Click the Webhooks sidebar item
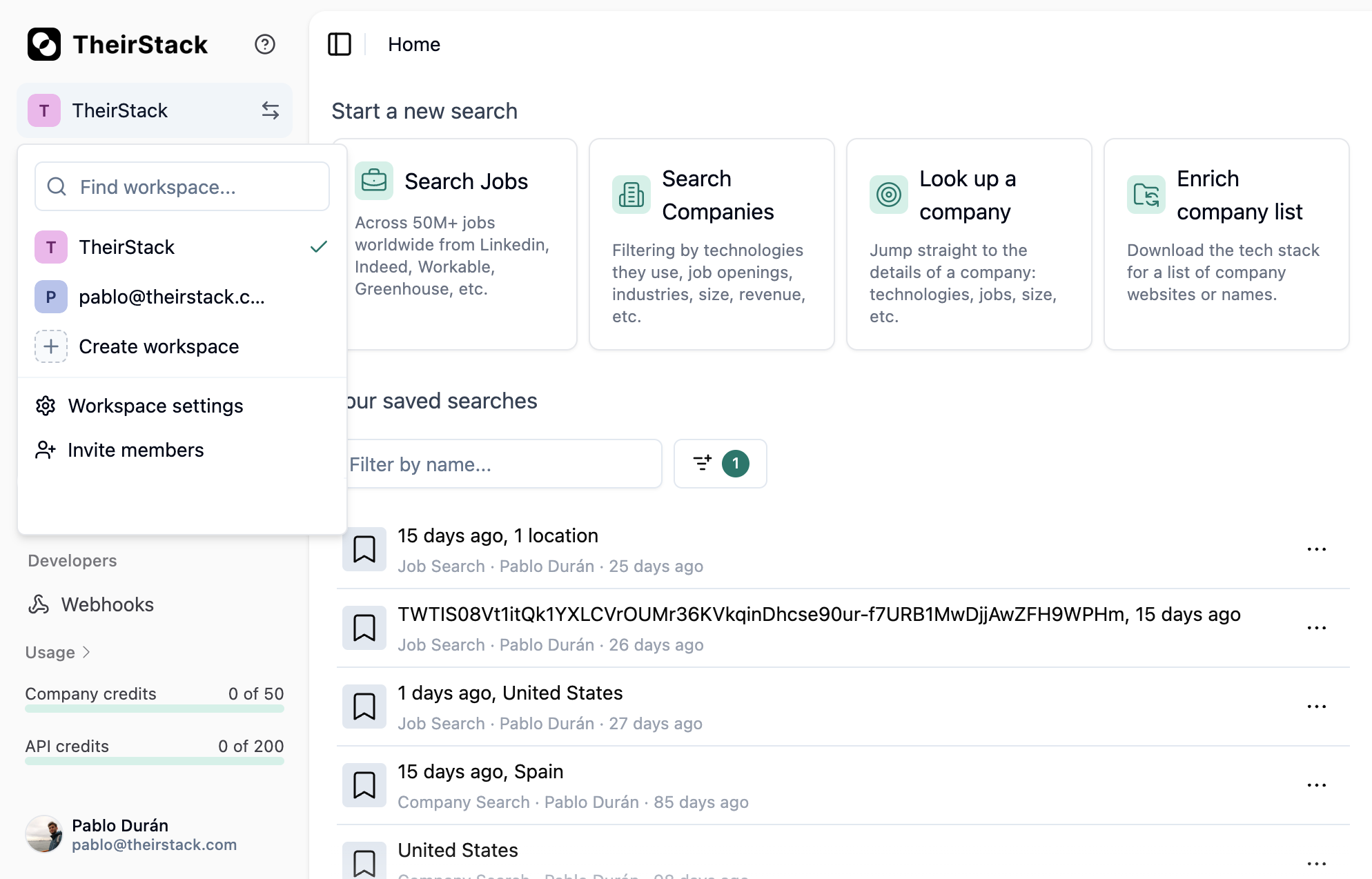This screenshot has height=879, width=1372. coord(108,604)
